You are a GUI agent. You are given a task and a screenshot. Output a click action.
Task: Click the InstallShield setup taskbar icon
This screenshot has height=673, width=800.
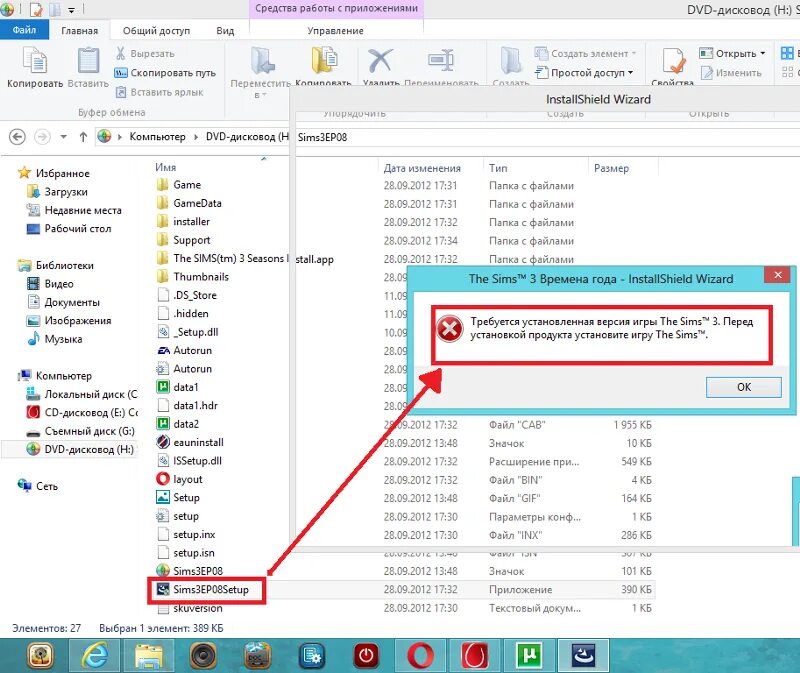pos(583,655)
